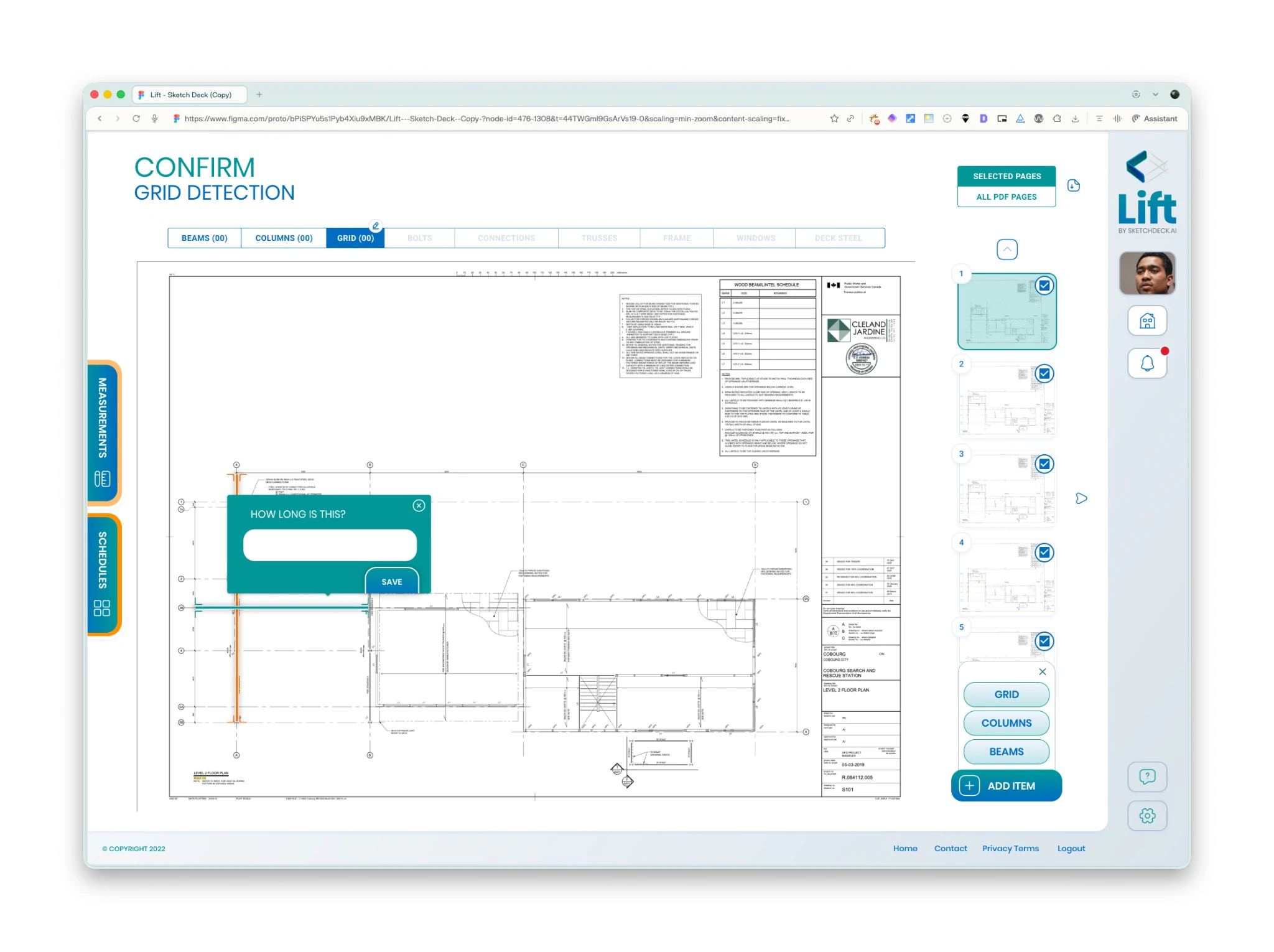Click the Logout footer link
The height and width of the screenshot is (952, 1274).
coord(1071,848)
